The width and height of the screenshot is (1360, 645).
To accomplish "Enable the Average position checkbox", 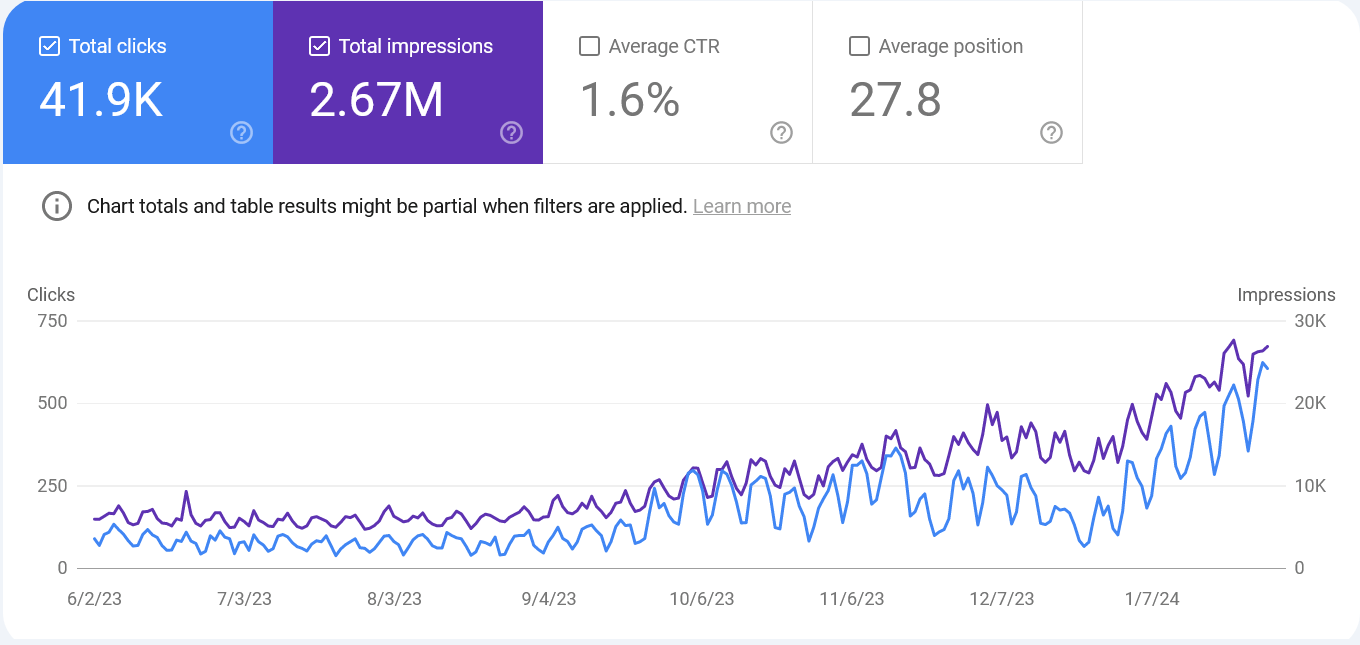I will pyautogui.click(x=858, y=46).
